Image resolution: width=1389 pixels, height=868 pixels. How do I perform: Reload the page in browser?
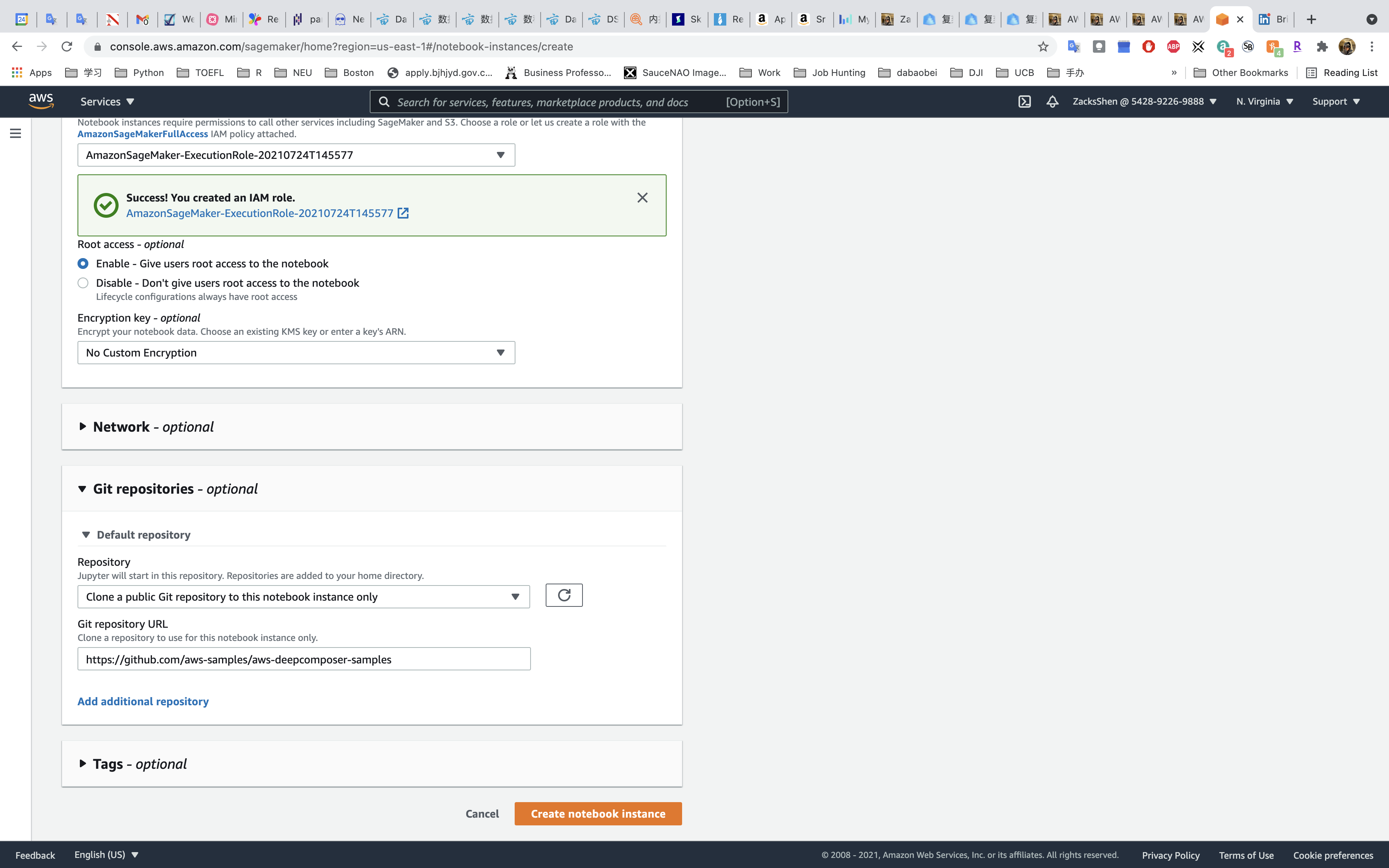tap(67, 46)
